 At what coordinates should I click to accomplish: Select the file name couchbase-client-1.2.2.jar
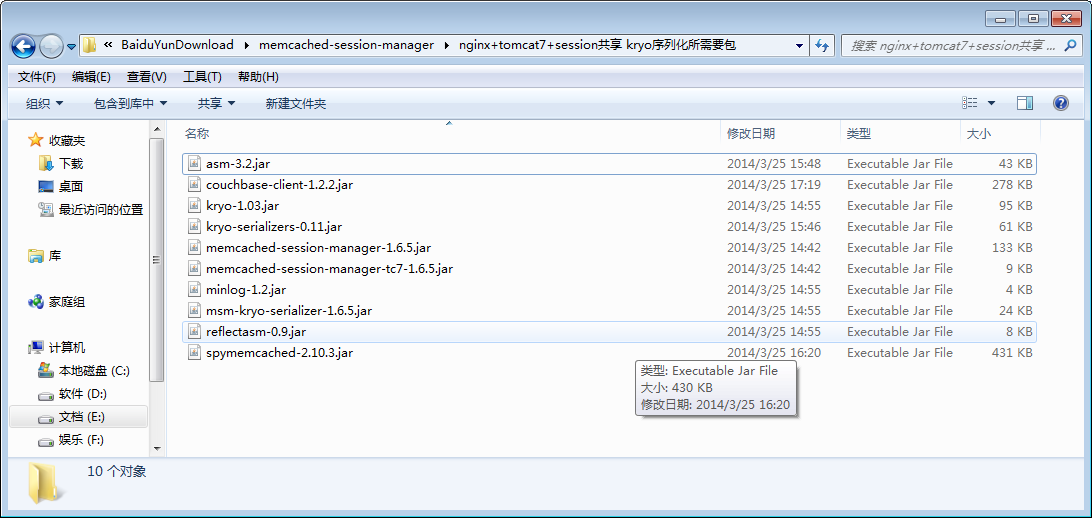[x=279, y=185]
